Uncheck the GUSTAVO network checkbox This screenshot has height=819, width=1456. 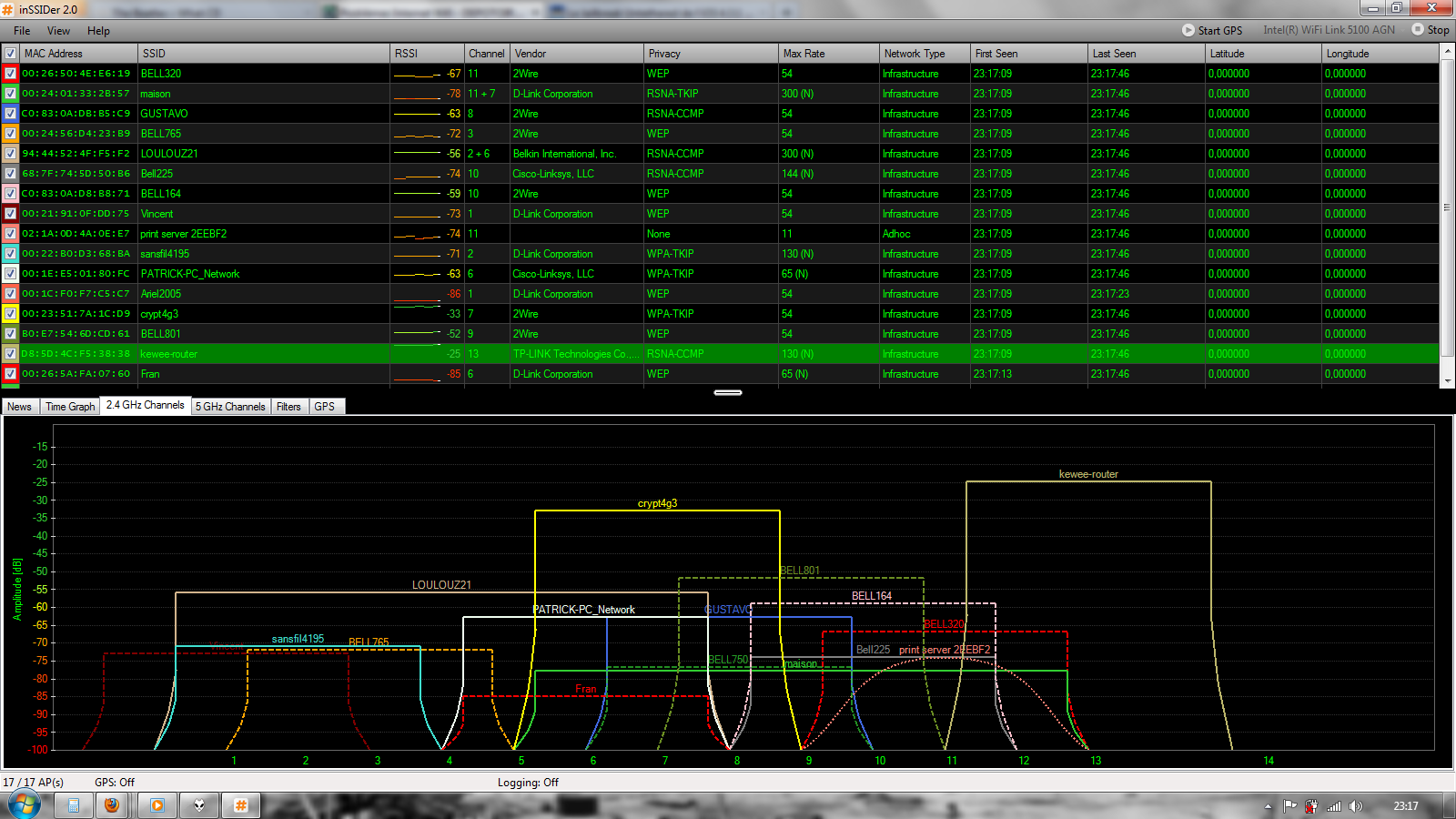pos(10,114)
